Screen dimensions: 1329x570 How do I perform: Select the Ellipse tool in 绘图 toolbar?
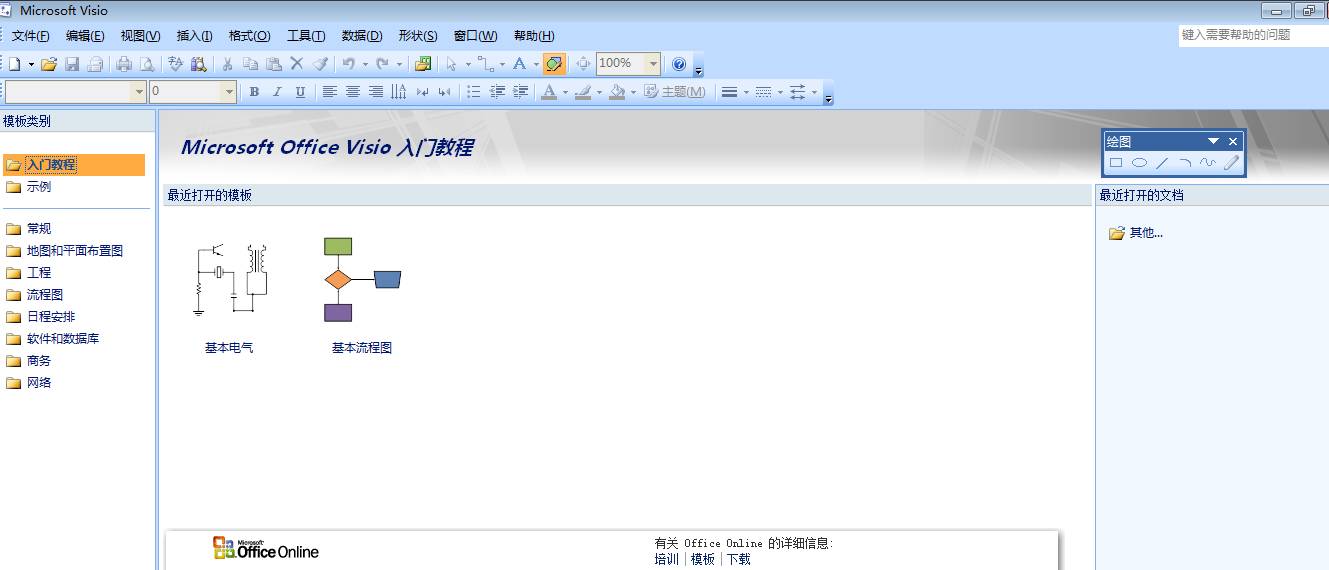(1139, 163)
